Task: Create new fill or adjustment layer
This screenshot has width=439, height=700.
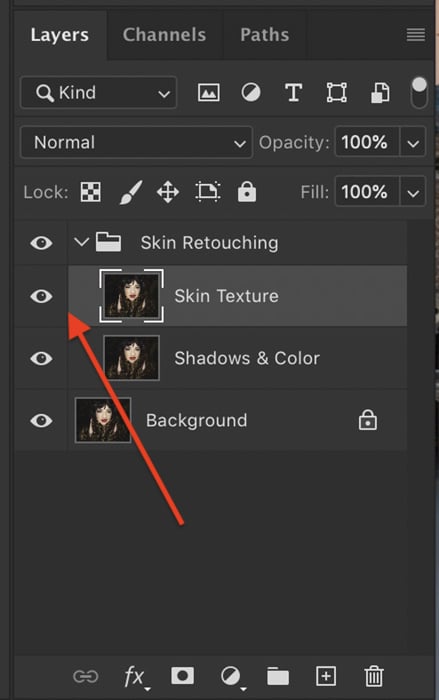Action: (x=232, y=677)
